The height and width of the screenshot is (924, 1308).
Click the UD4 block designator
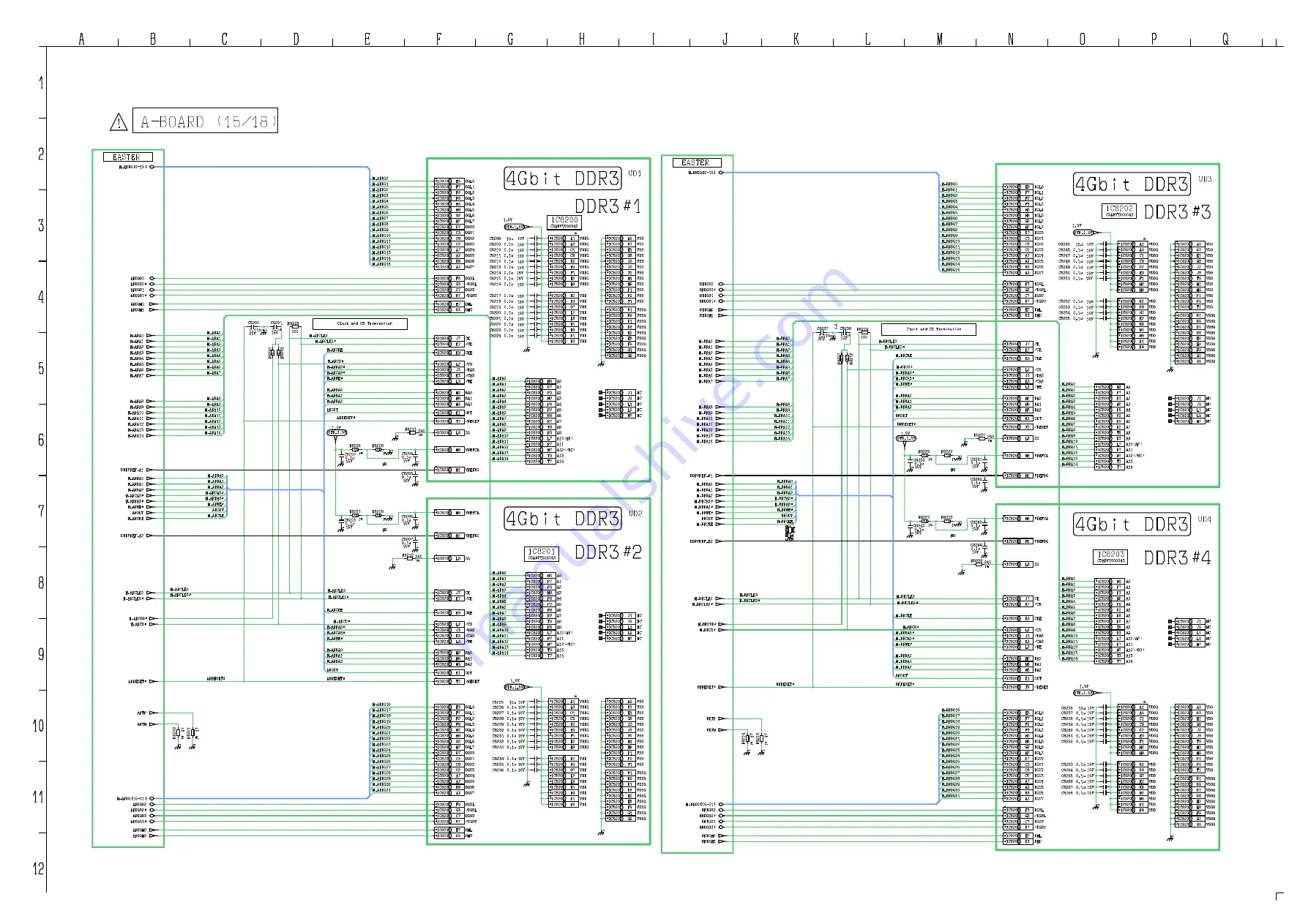[x=1205, y=519]
